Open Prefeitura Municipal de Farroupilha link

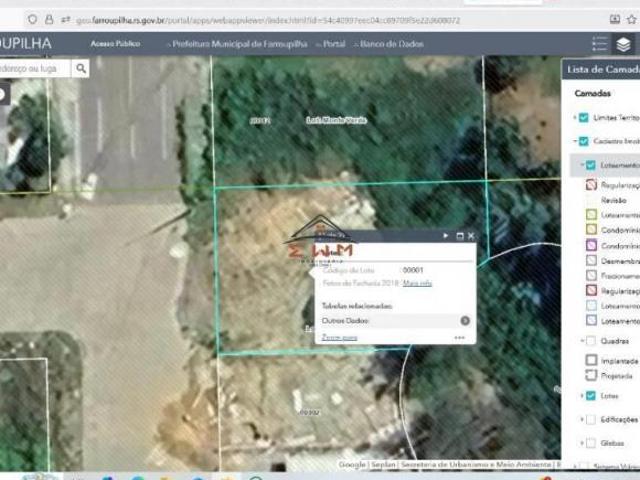[x=240, y=44]
